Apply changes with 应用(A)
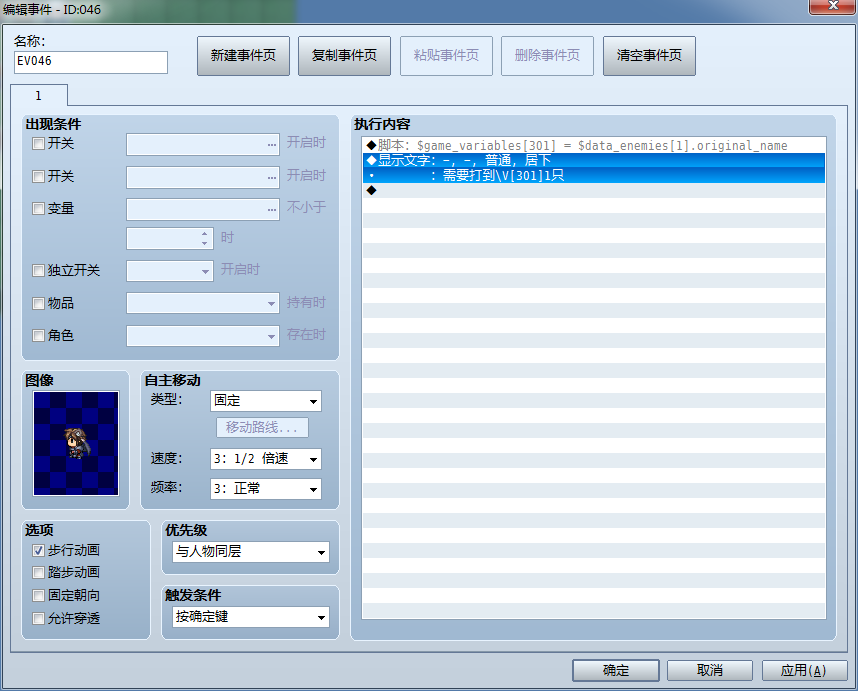858x691 pixels. coord(804,670)
